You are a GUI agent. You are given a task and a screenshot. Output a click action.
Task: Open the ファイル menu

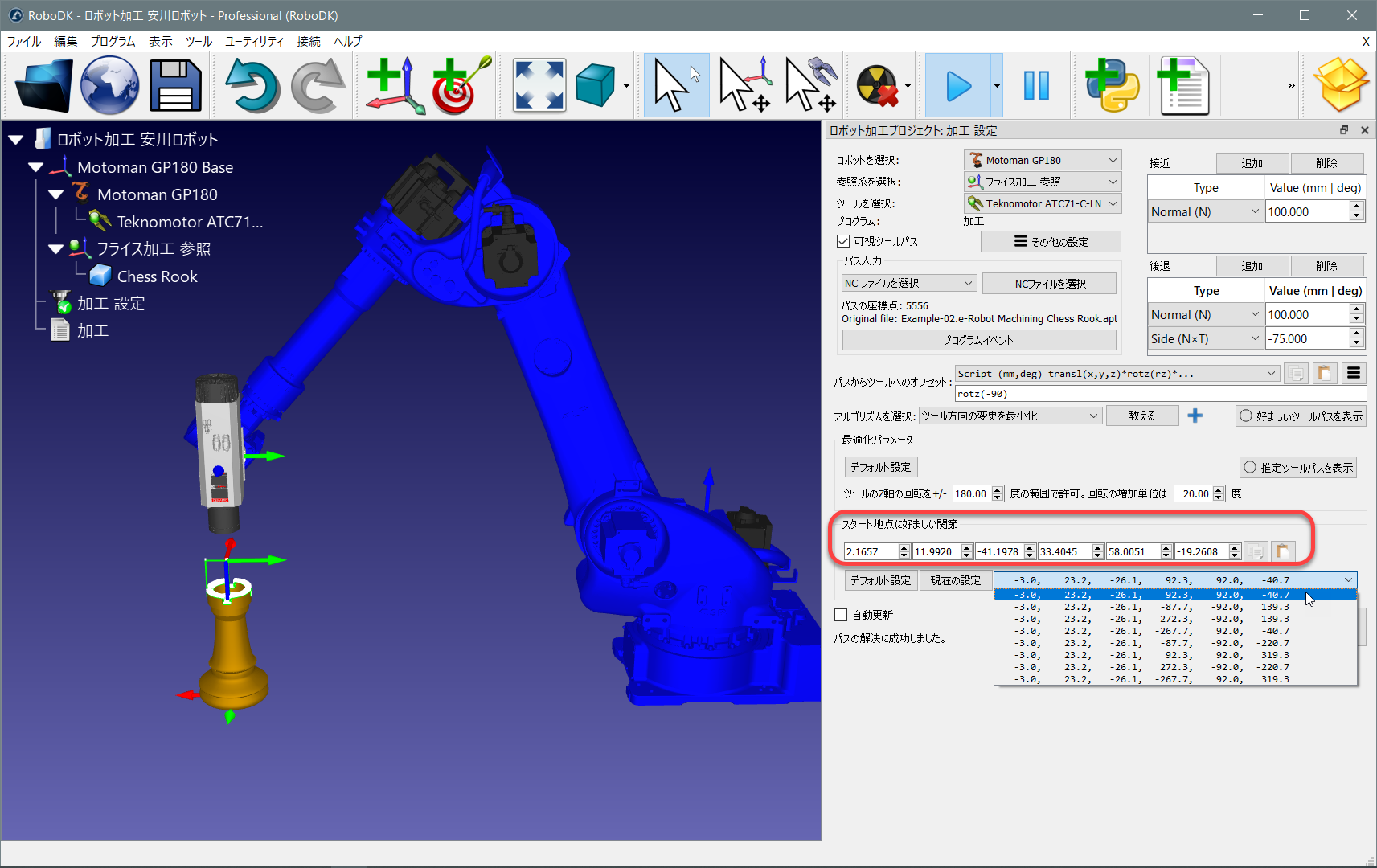[x=24, y=41]
